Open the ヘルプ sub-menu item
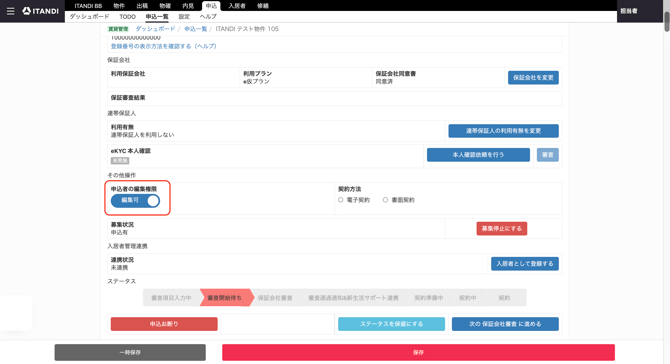 point(208,17)
